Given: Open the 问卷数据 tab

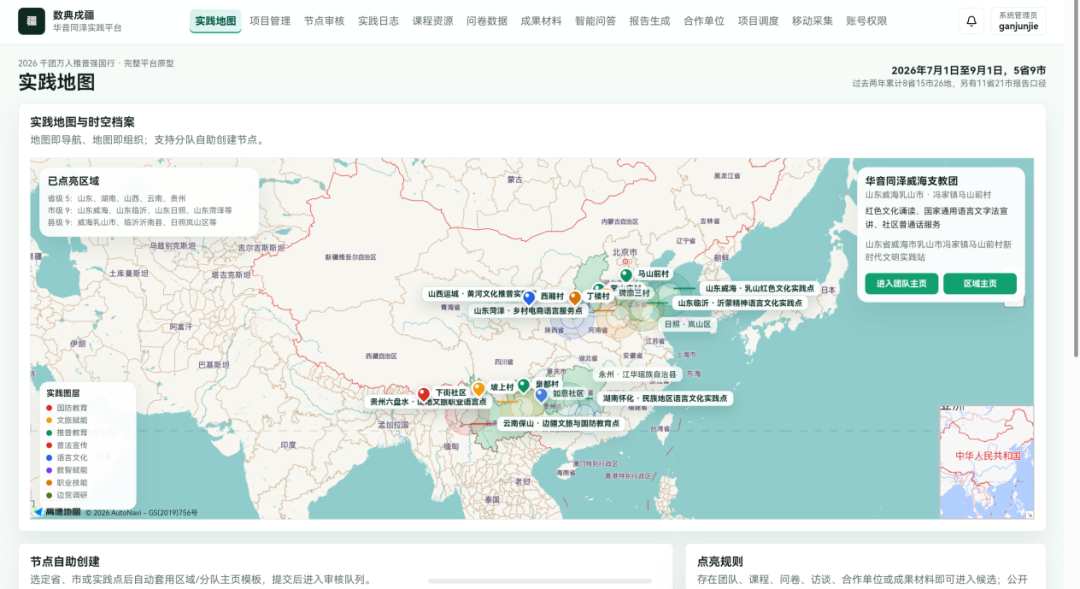Looking at the screenshot, I should pyautogui.click(x=487, y=21).
